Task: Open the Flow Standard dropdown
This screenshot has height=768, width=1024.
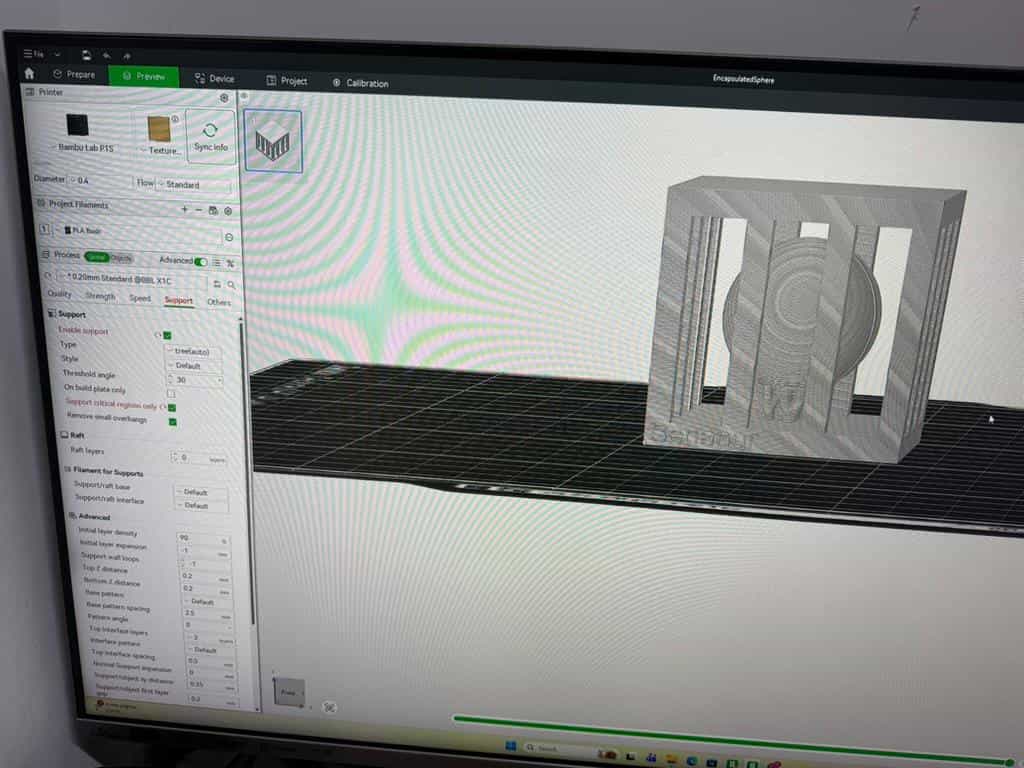Action: [194, 185]
